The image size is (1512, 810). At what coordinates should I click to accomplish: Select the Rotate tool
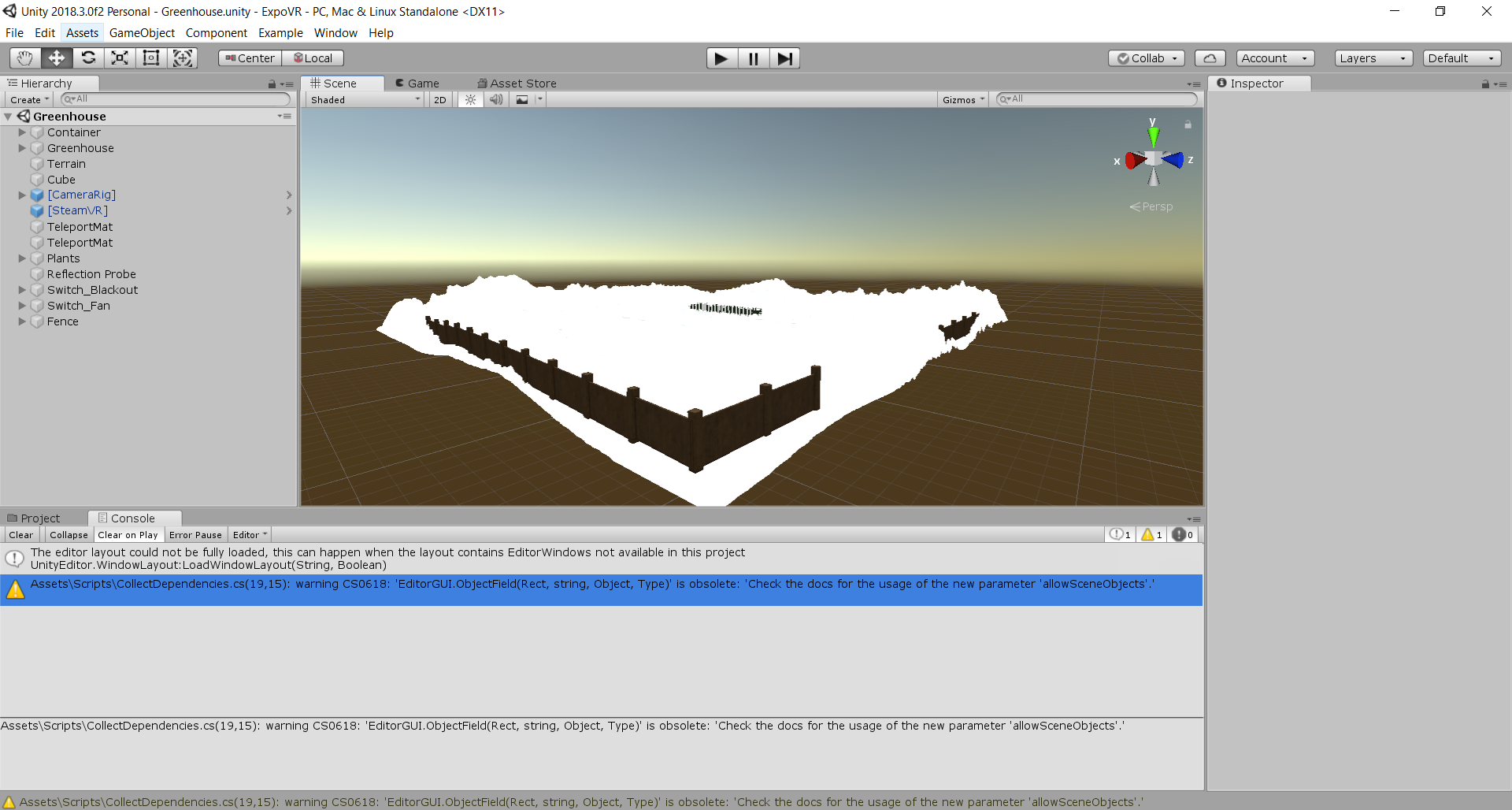point(87,58)
